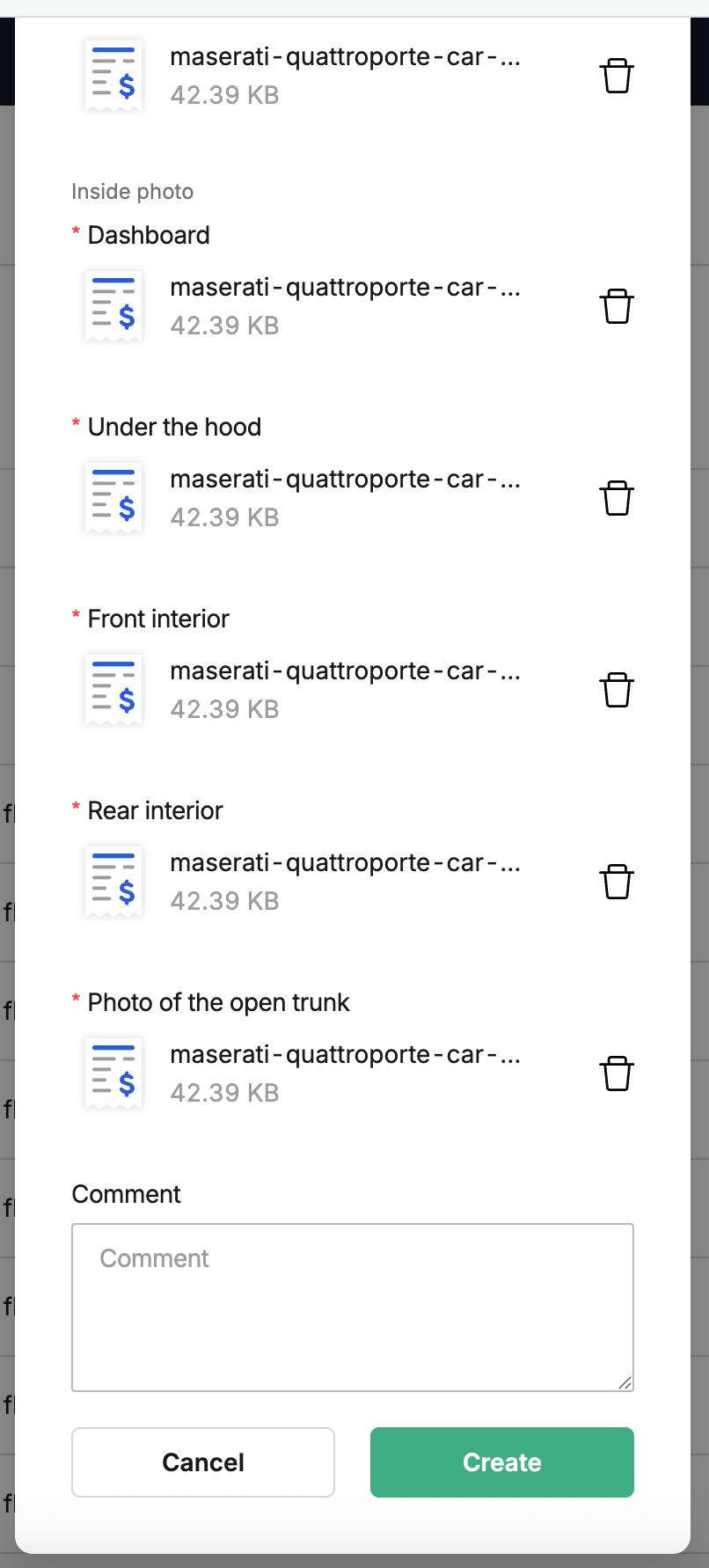The height and width of the screenshot is (1568, 709).
Task: Click the green Create button
Action: pos(502,1462)
